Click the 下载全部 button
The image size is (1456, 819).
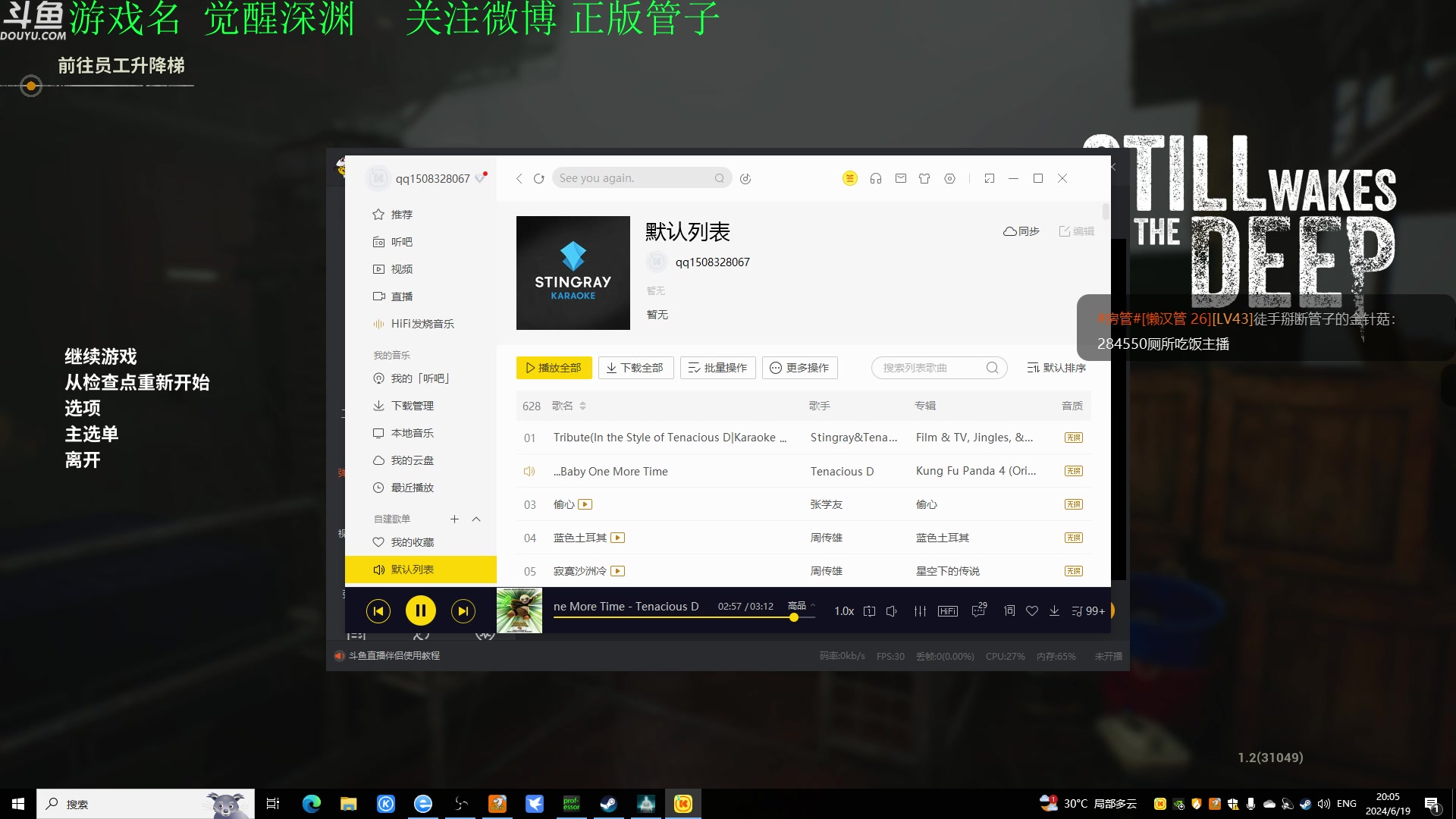635,368
